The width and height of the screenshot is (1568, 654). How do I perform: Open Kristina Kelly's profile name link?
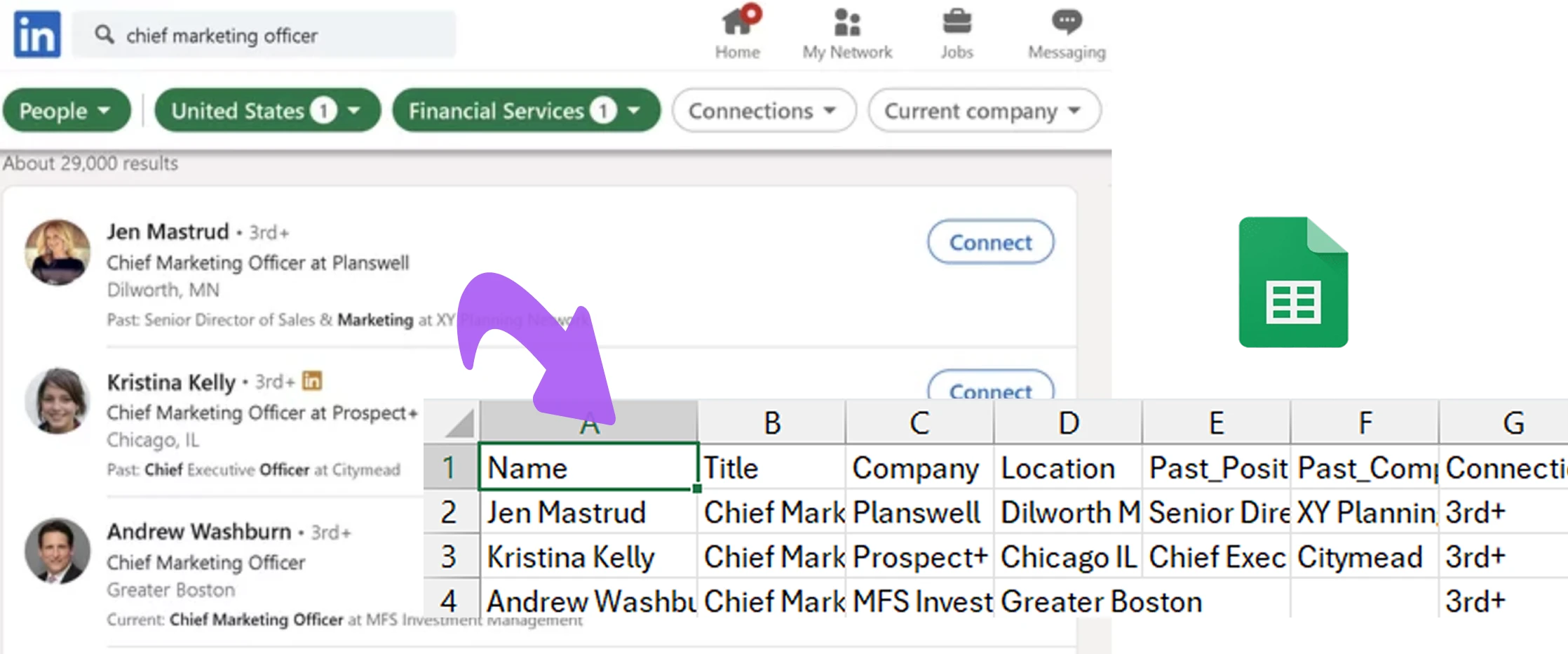171,382
